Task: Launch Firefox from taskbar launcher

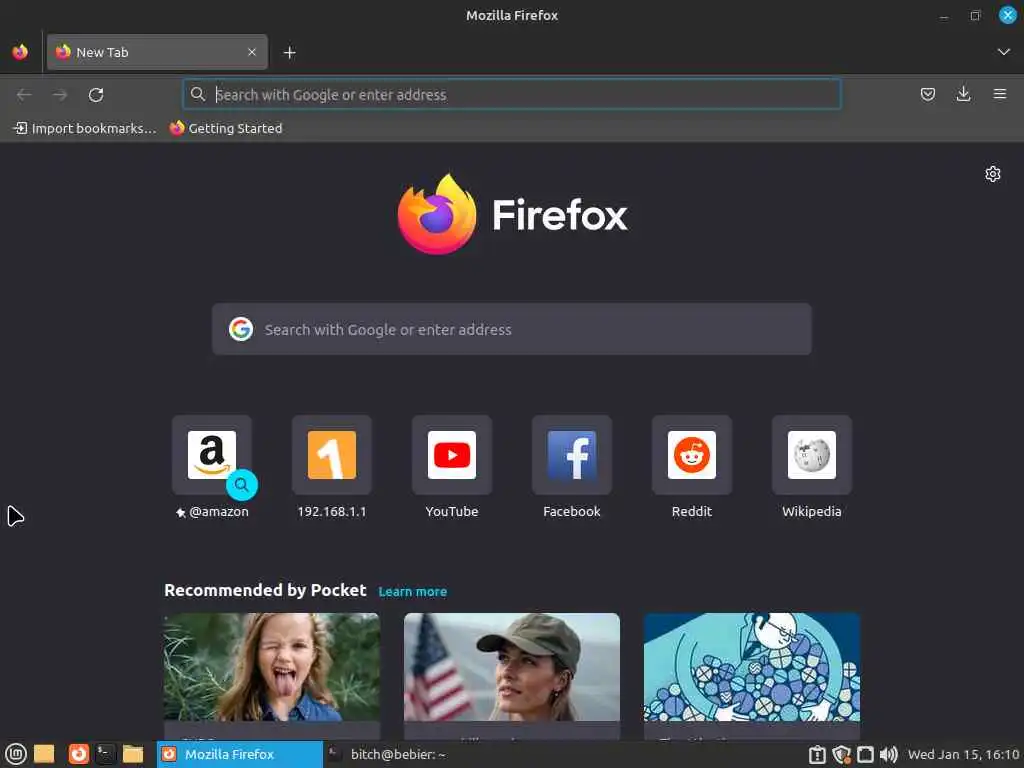Action: click(x=78, y=754)
